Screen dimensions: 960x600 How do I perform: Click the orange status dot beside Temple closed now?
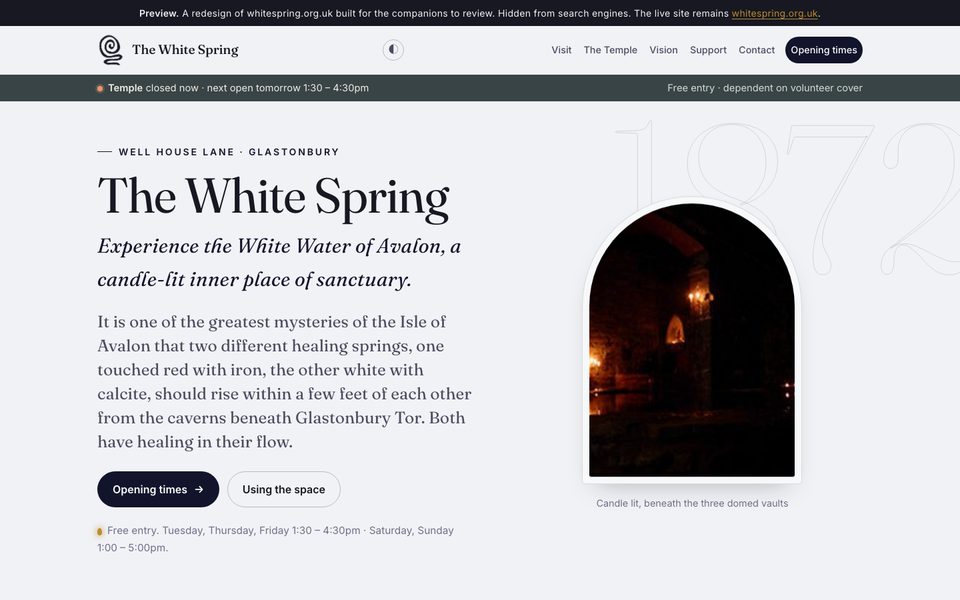[x=100, y=88]
